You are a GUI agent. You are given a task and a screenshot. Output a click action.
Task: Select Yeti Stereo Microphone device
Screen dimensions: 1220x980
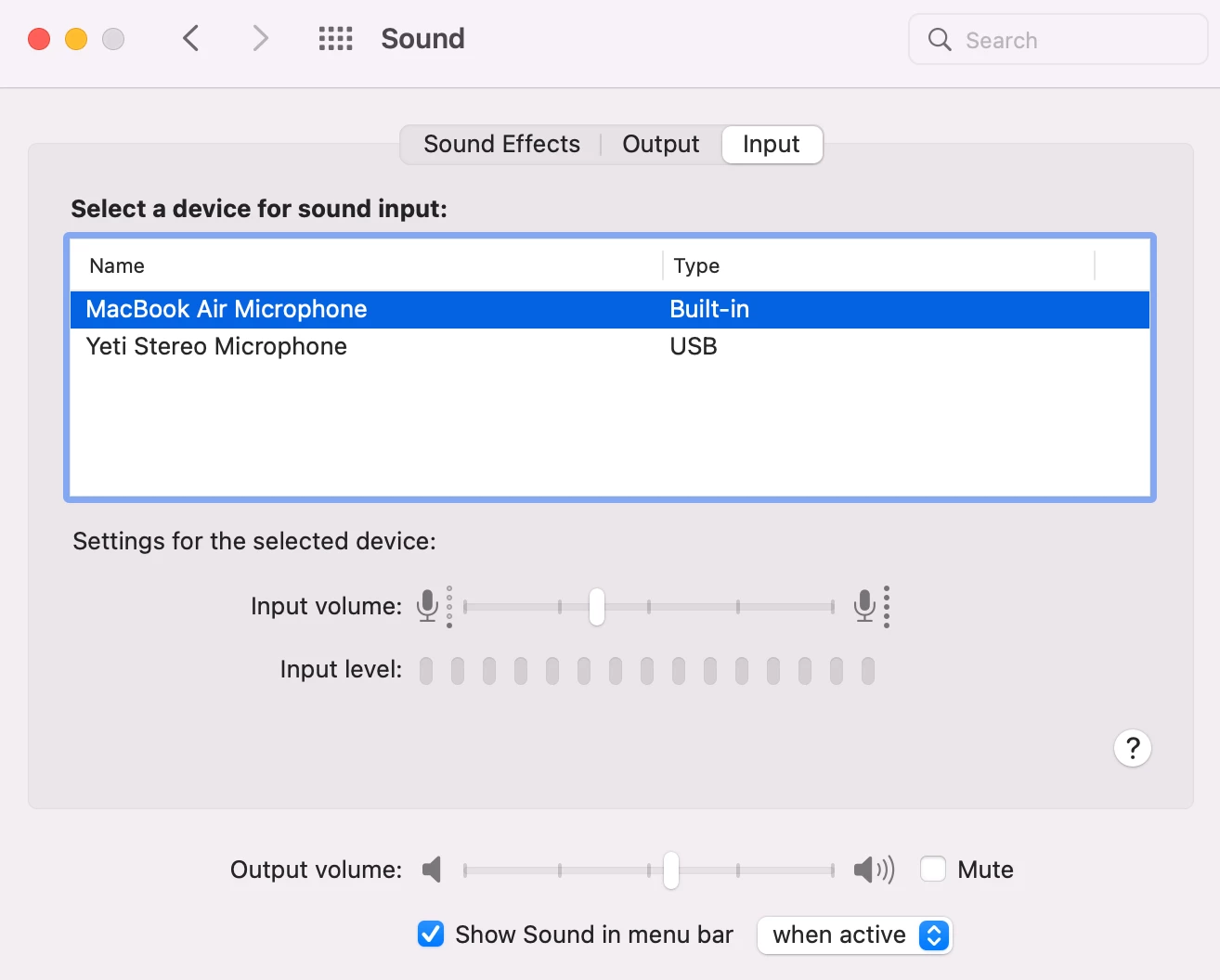click(610, 346)
